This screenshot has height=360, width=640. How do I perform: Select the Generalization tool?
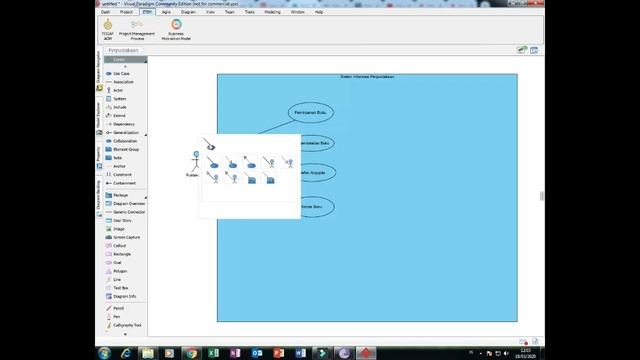point(126,133)
